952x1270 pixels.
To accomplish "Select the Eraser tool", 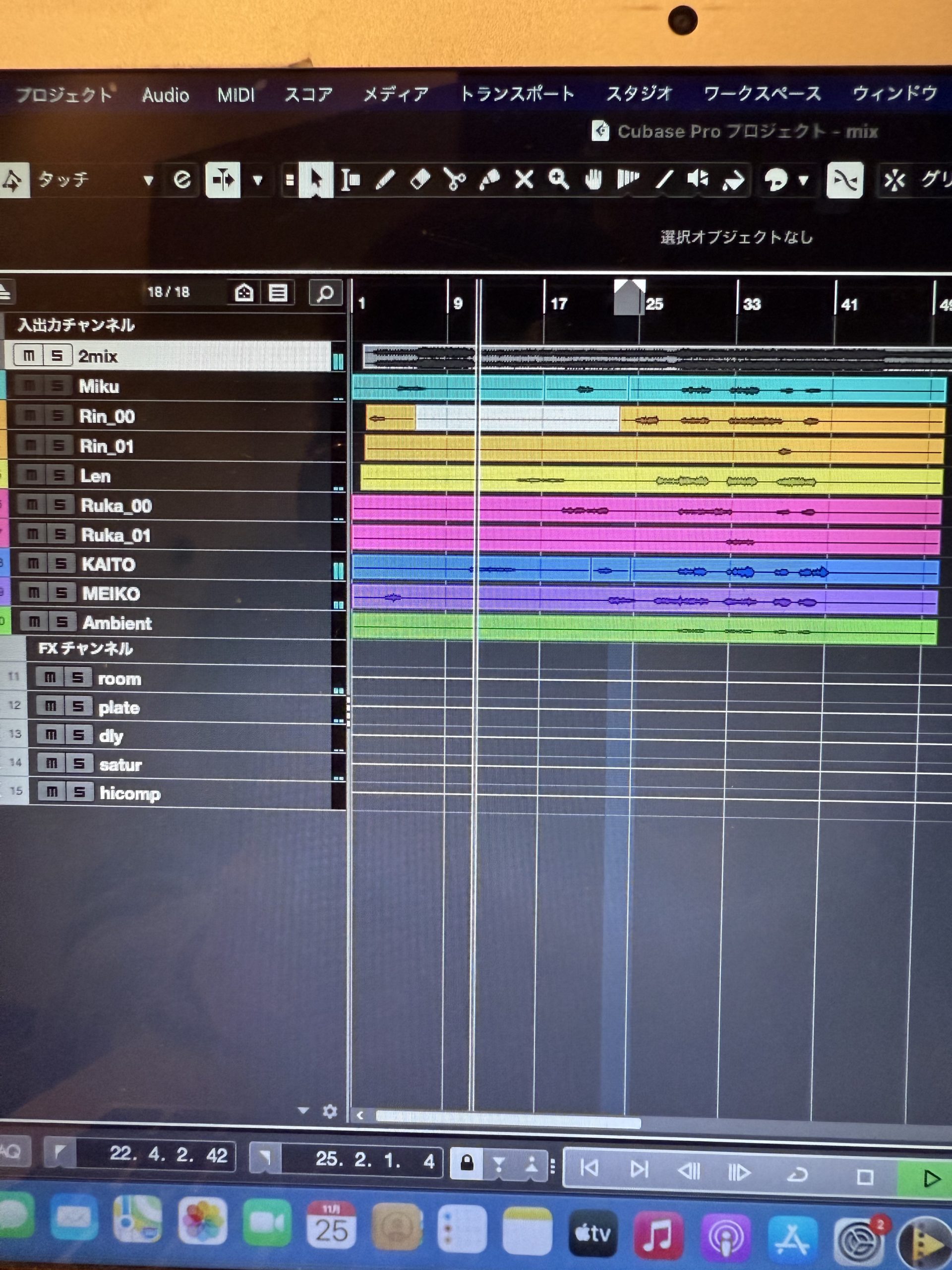I will pos(420,180).
